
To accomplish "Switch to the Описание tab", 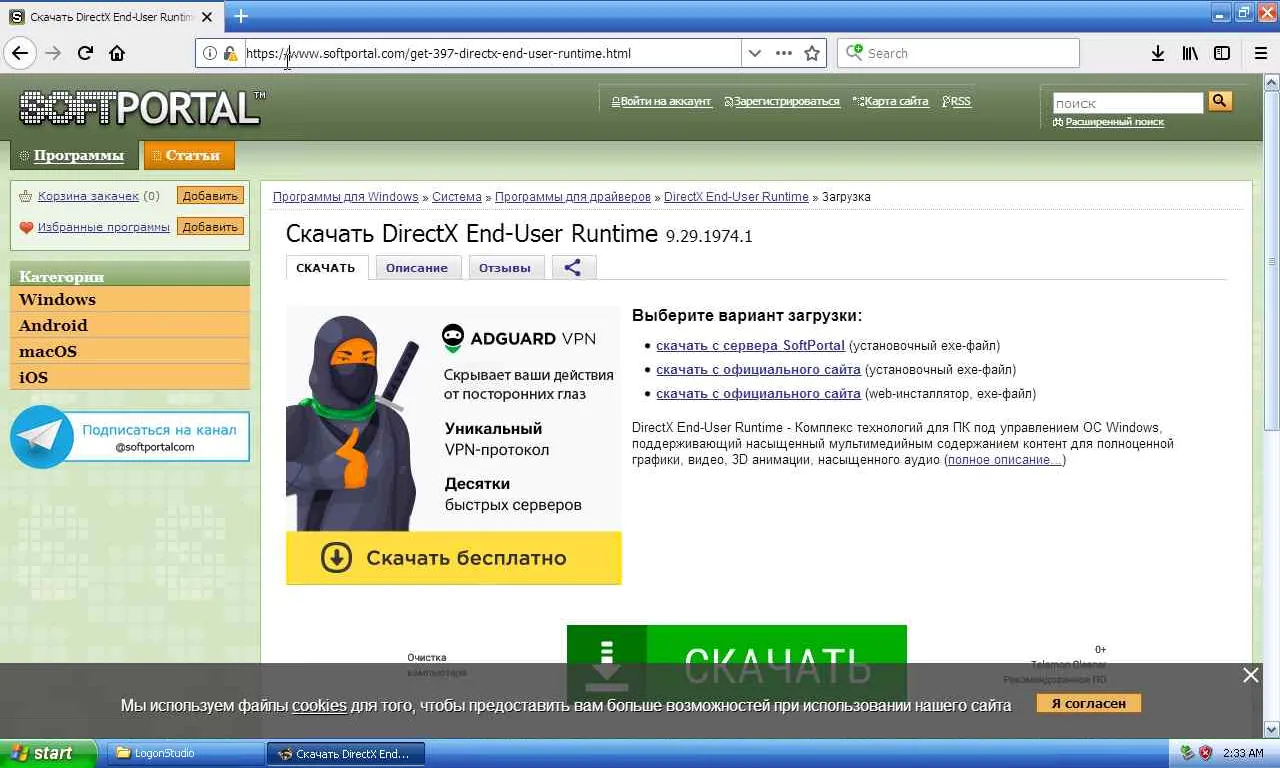I will 417,267.
